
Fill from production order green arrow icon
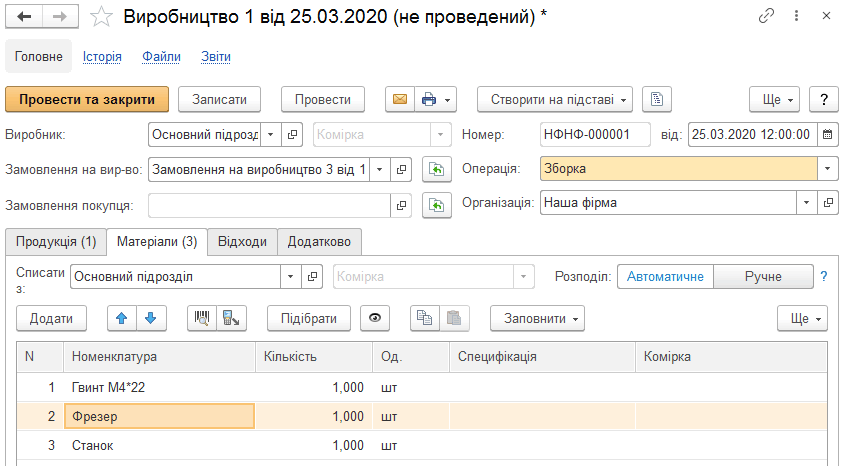point(437,170)
